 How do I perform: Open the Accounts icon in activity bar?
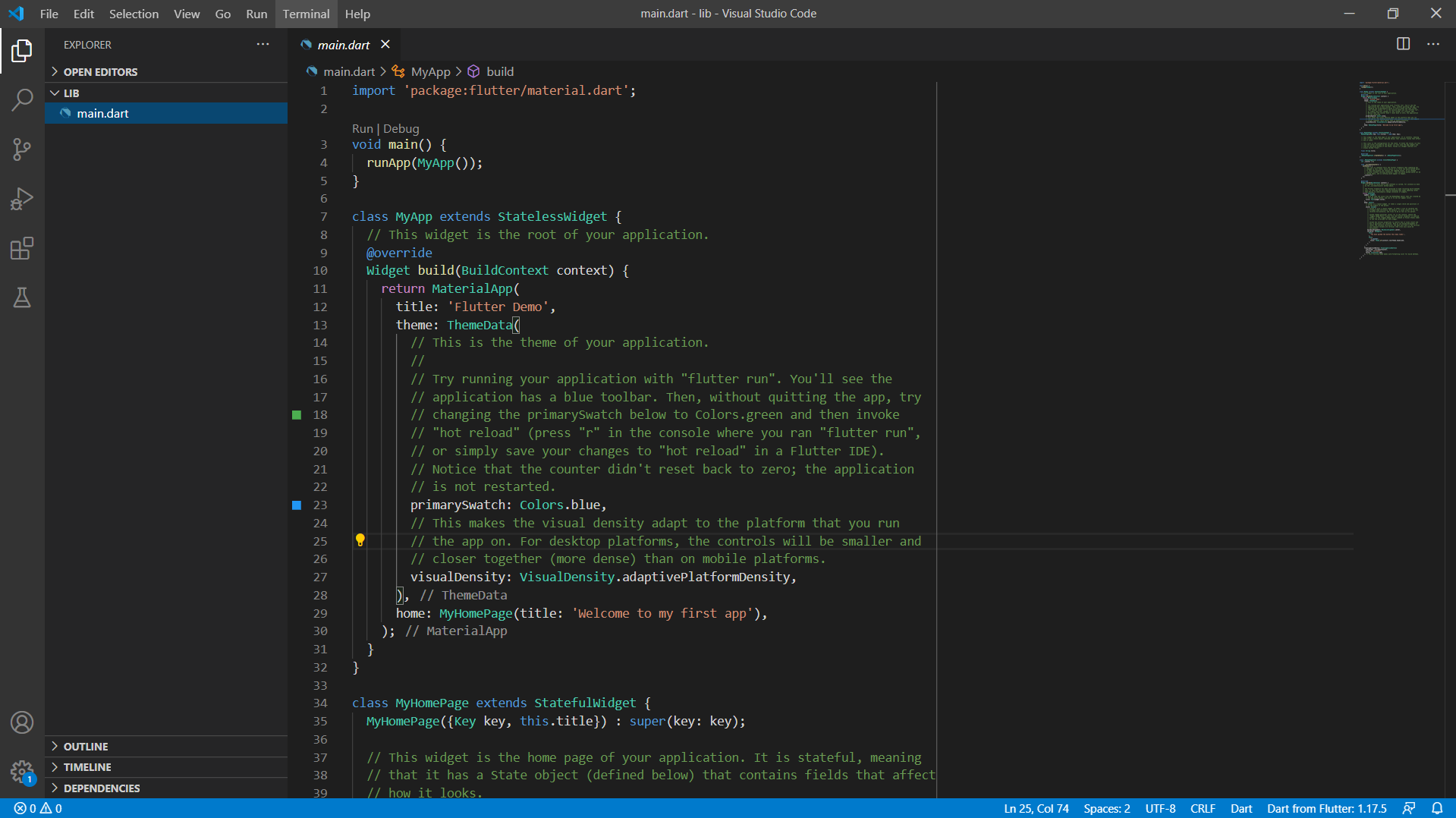[22, 722]
